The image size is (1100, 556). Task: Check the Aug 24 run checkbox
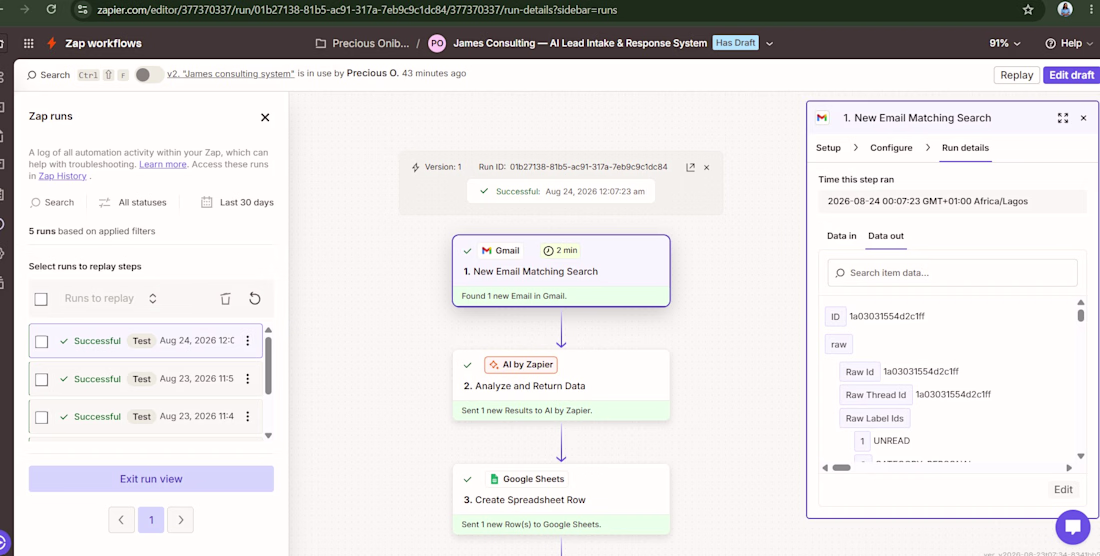tap(41, 341)
